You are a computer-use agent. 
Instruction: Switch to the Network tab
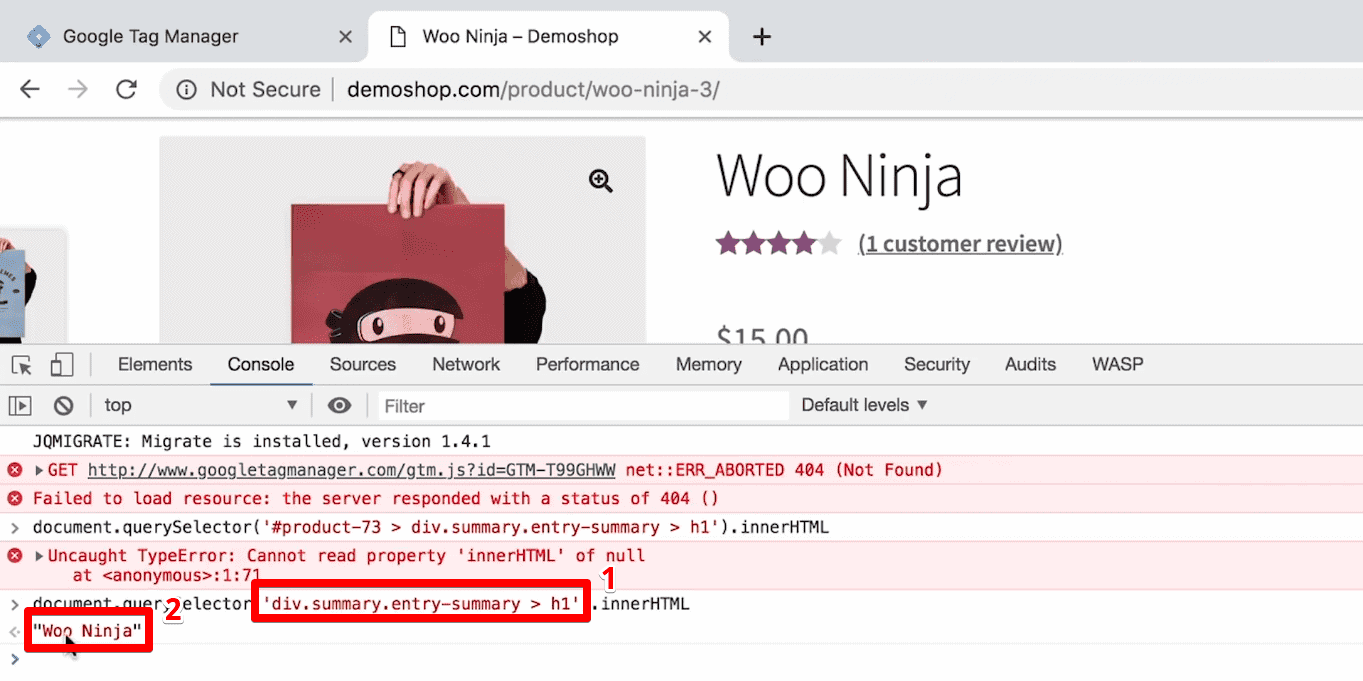click(x=465, y=364)
